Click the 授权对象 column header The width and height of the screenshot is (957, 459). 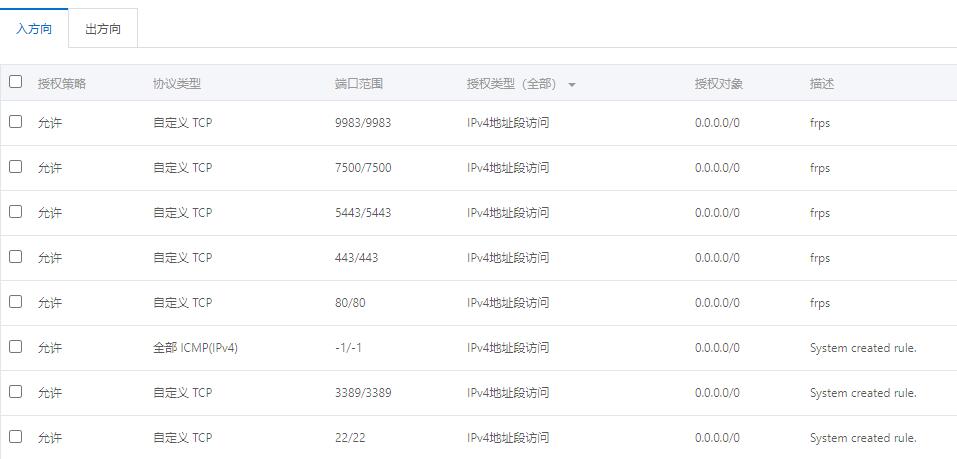719,84
